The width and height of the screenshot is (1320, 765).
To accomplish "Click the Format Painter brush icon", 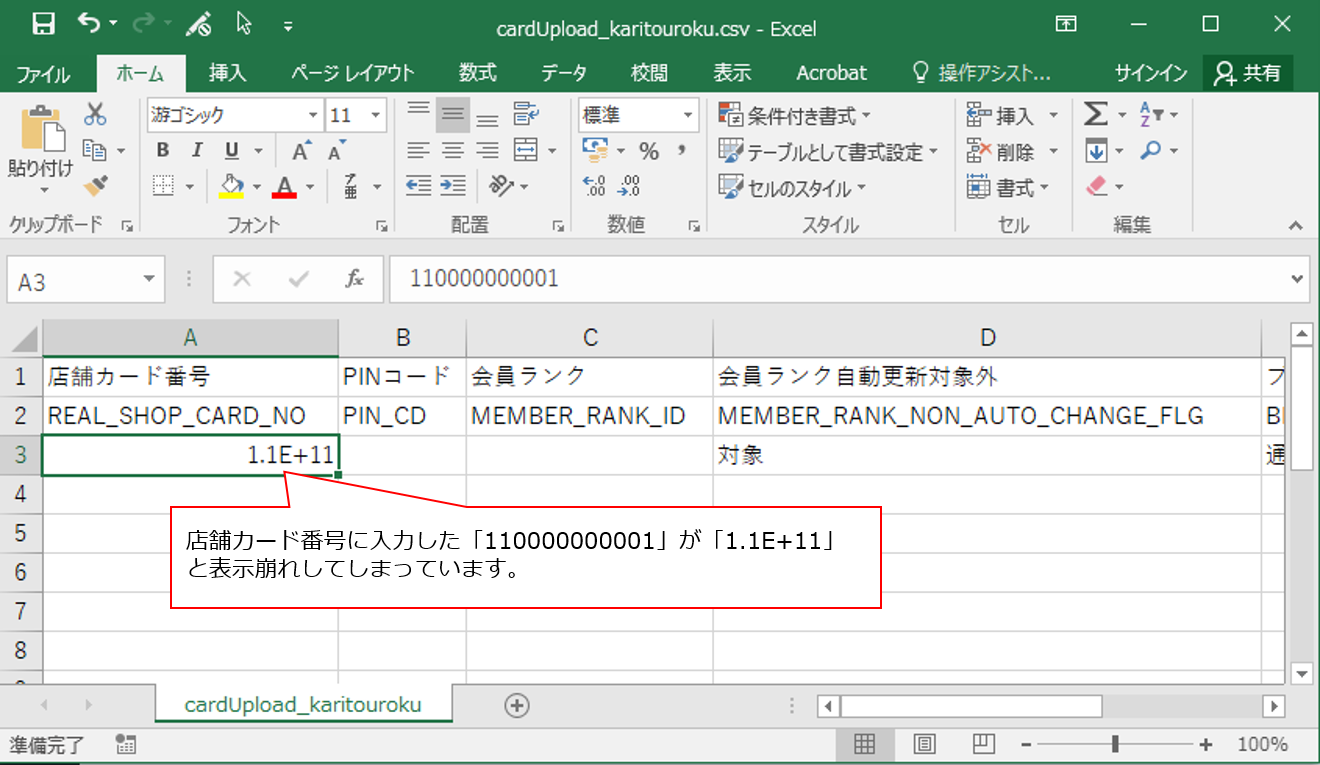I will click(96, 187).
